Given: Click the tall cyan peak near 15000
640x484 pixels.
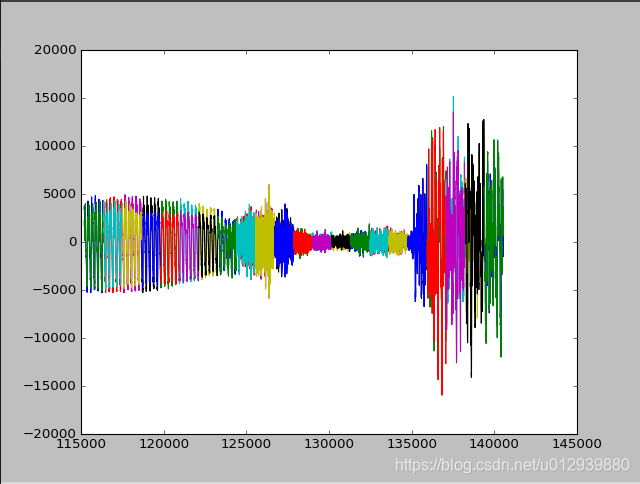Looking at the screenshot, I should point(453,102).
